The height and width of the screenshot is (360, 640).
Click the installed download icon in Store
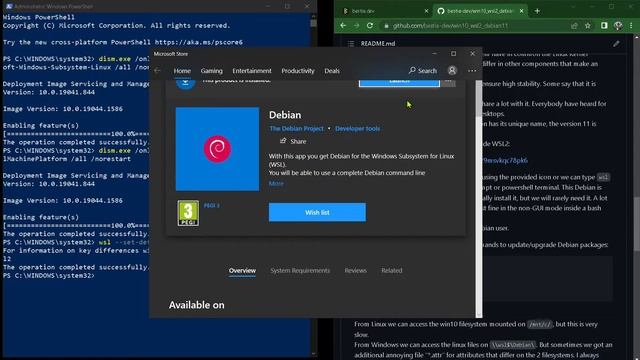coord(185,83)
